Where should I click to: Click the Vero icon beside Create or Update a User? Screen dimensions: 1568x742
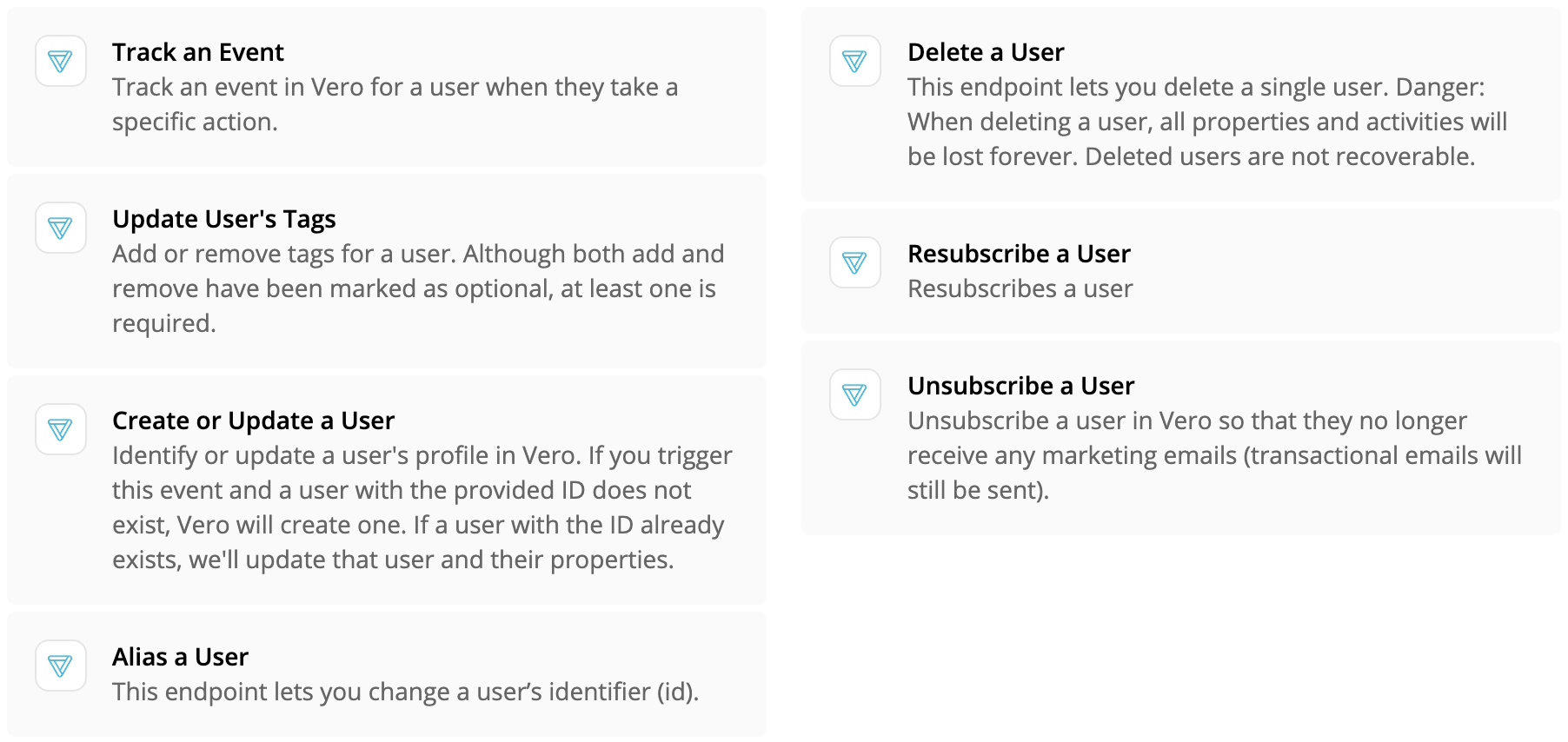pos(60,429)
